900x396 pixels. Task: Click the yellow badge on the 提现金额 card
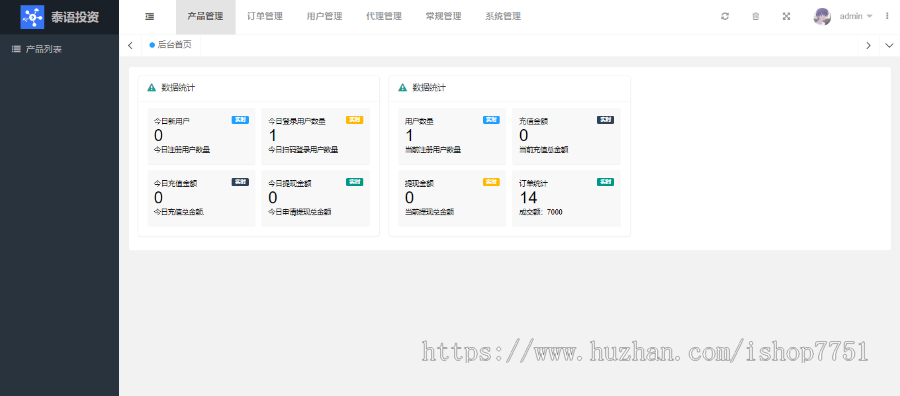pyautogui.click(x=491, y=182)
